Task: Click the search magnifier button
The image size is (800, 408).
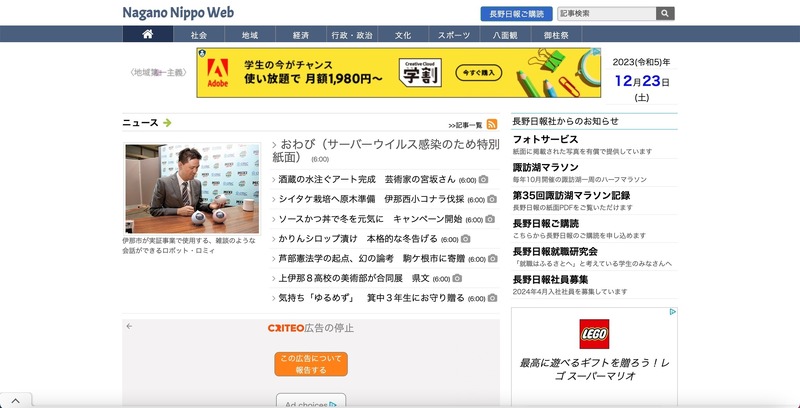Action: pyautogui.click(x=665, y=14)
